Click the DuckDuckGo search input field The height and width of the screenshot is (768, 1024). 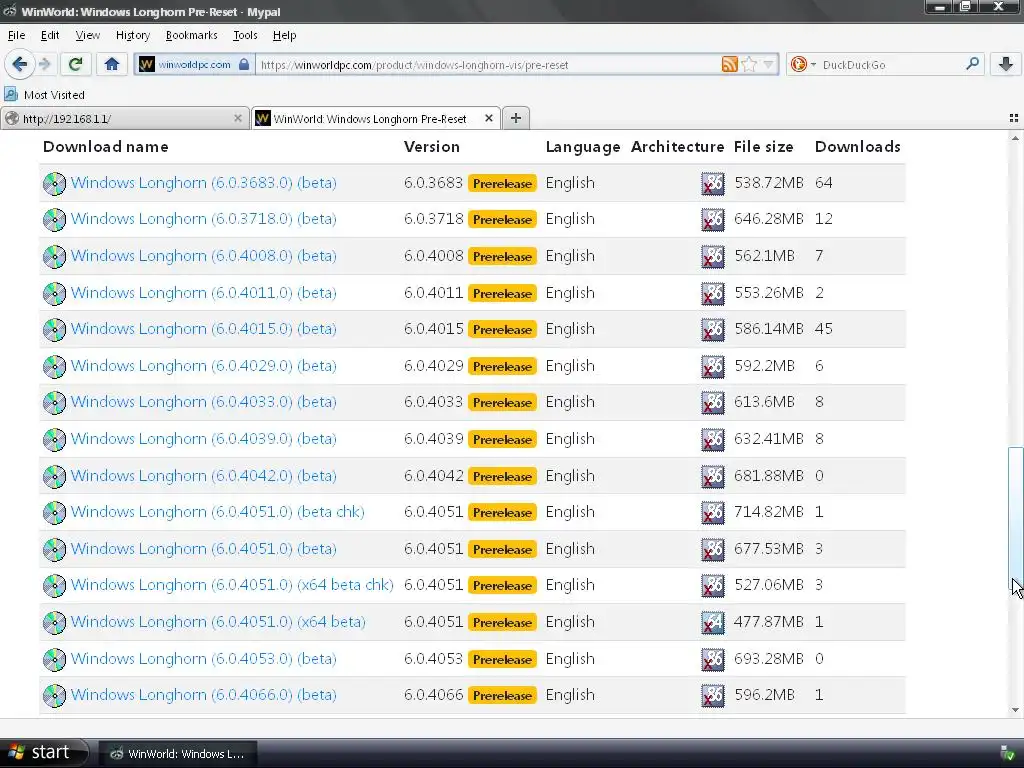(x=889, y=65)
